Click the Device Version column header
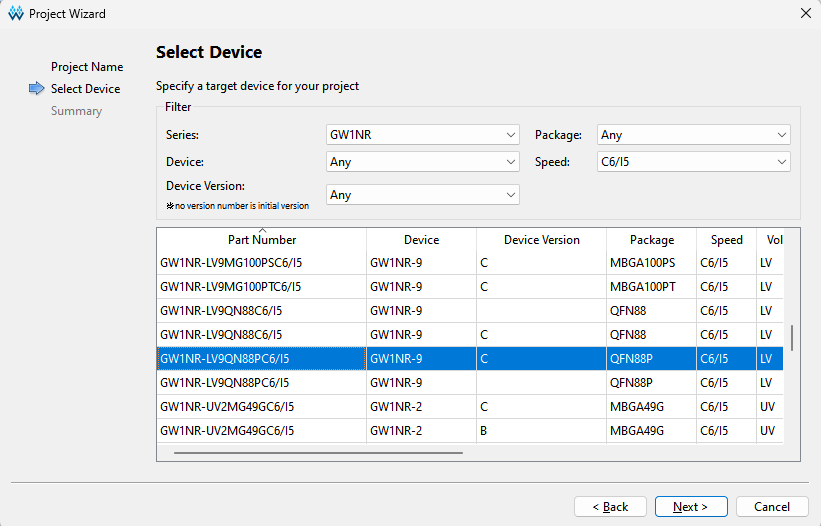Viewport: 821px width, 526px height. pos(541,240)
